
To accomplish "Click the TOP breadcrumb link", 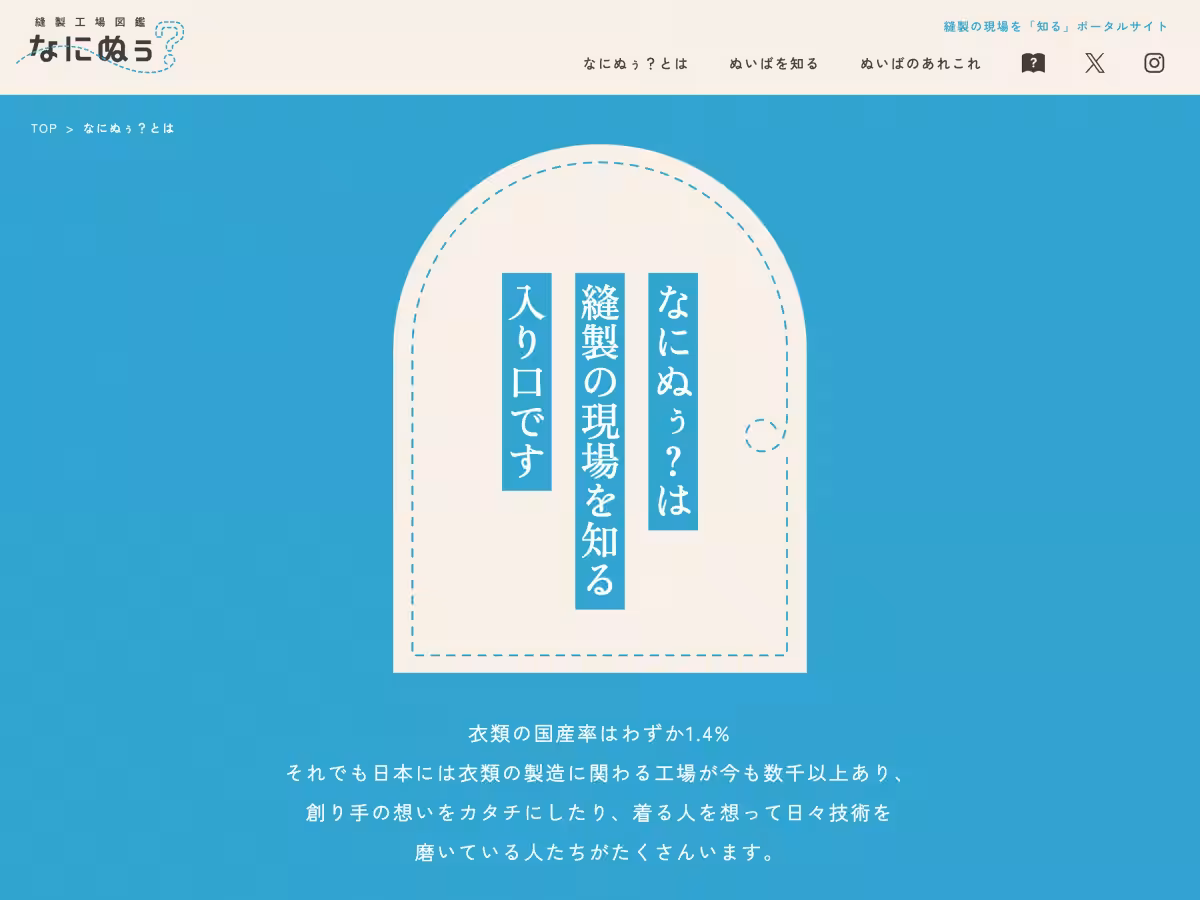I will coord(44,129).
